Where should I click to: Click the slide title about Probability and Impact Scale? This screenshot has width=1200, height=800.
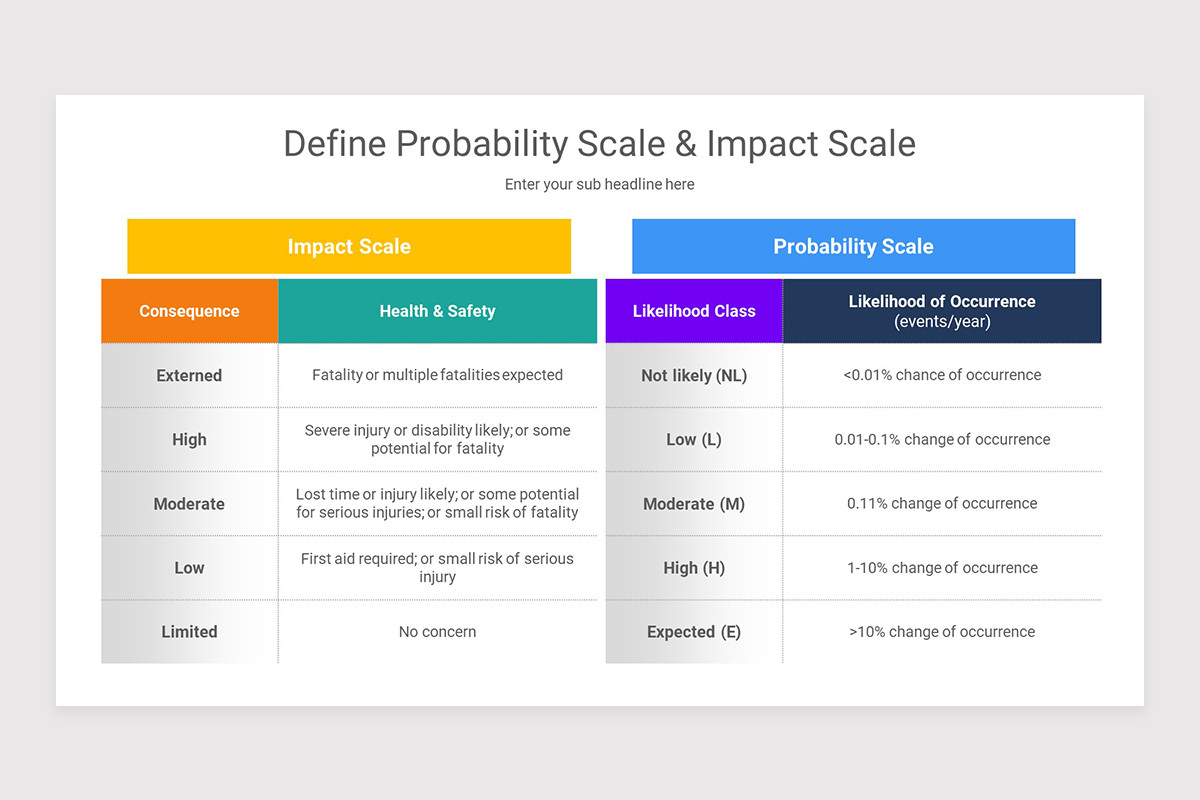[599, 144]
